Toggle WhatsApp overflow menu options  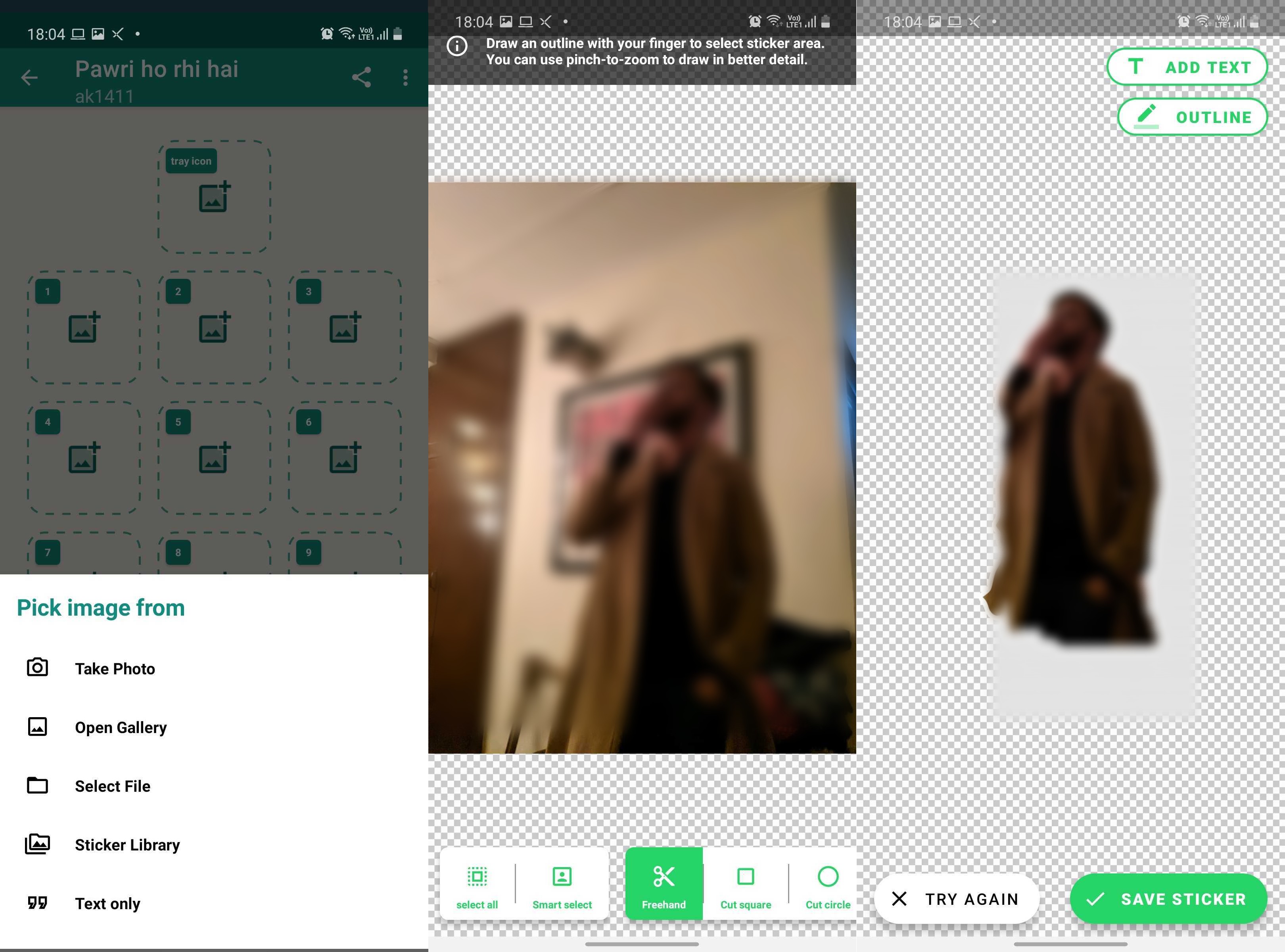point(405,79)
